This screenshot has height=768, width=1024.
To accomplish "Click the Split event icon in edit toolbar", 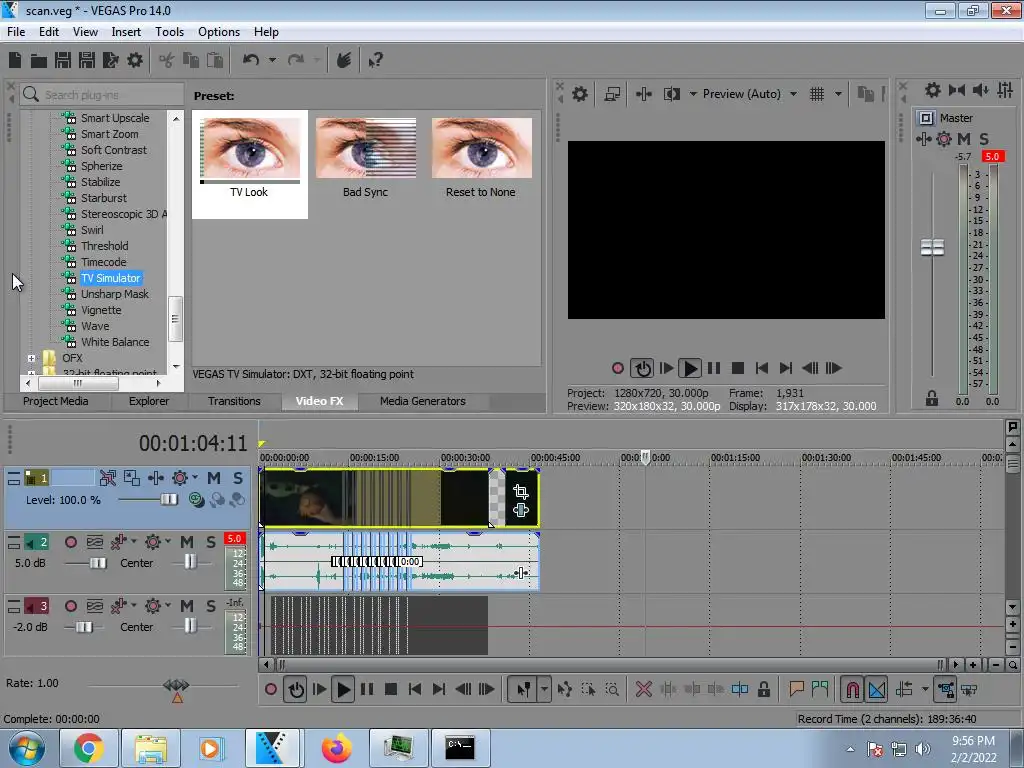I will [x=740, y=689].
